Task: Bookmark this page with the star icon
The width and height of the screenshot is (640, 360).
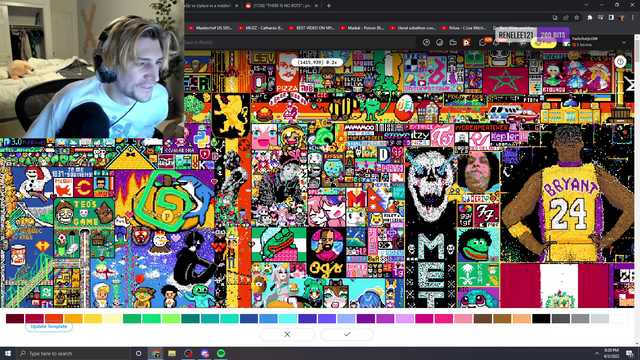Action: [x=576, y=18]
